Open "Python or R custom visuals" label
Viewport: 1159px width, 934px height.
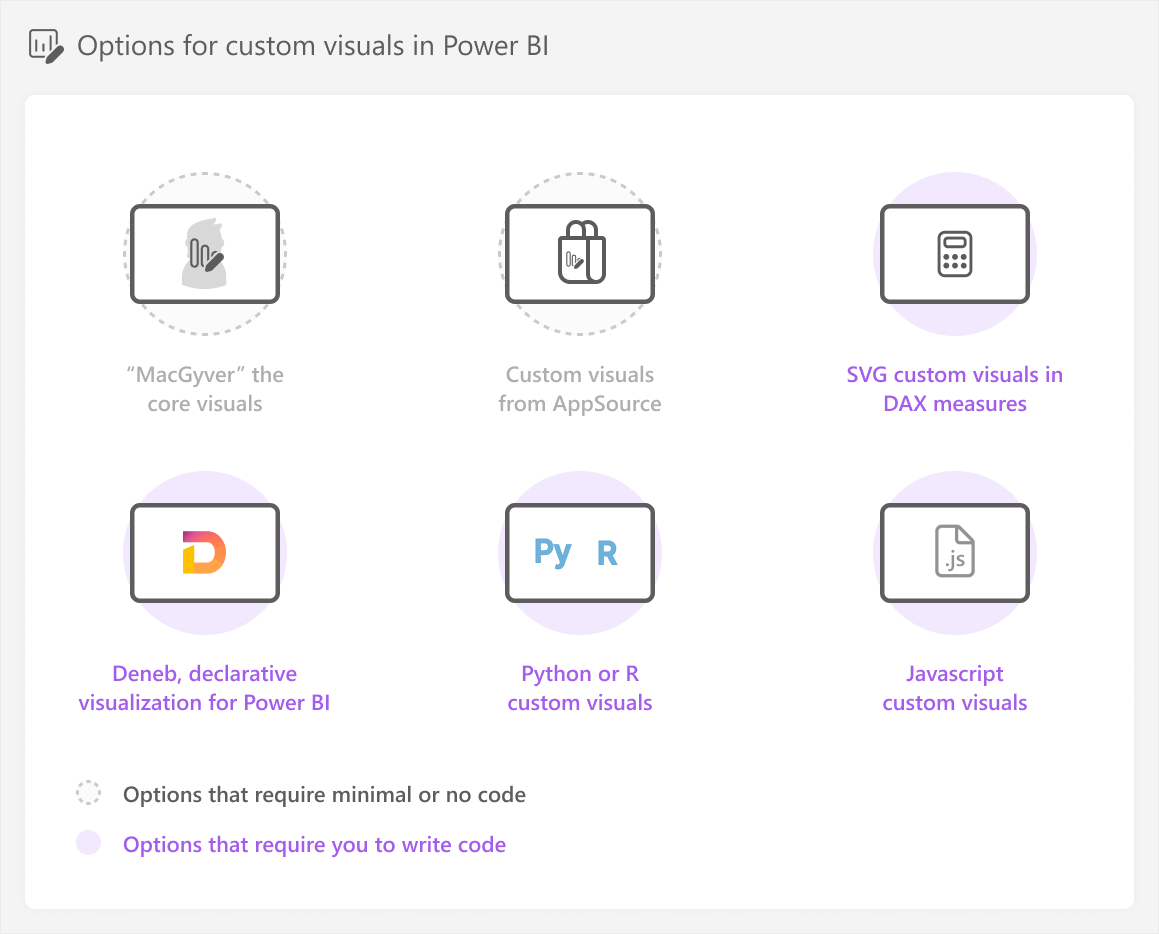(580, 688)
